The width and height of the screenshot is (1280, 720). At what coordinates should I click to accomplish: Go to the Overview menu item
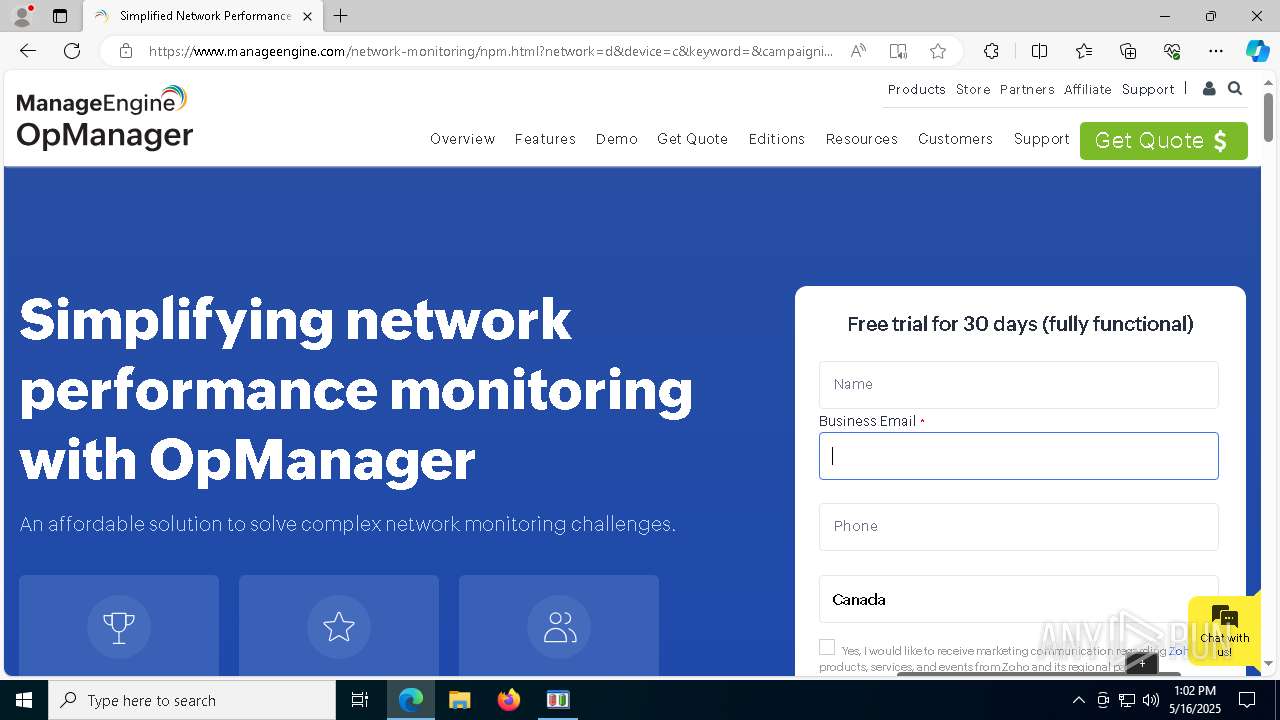click(463, 139)
